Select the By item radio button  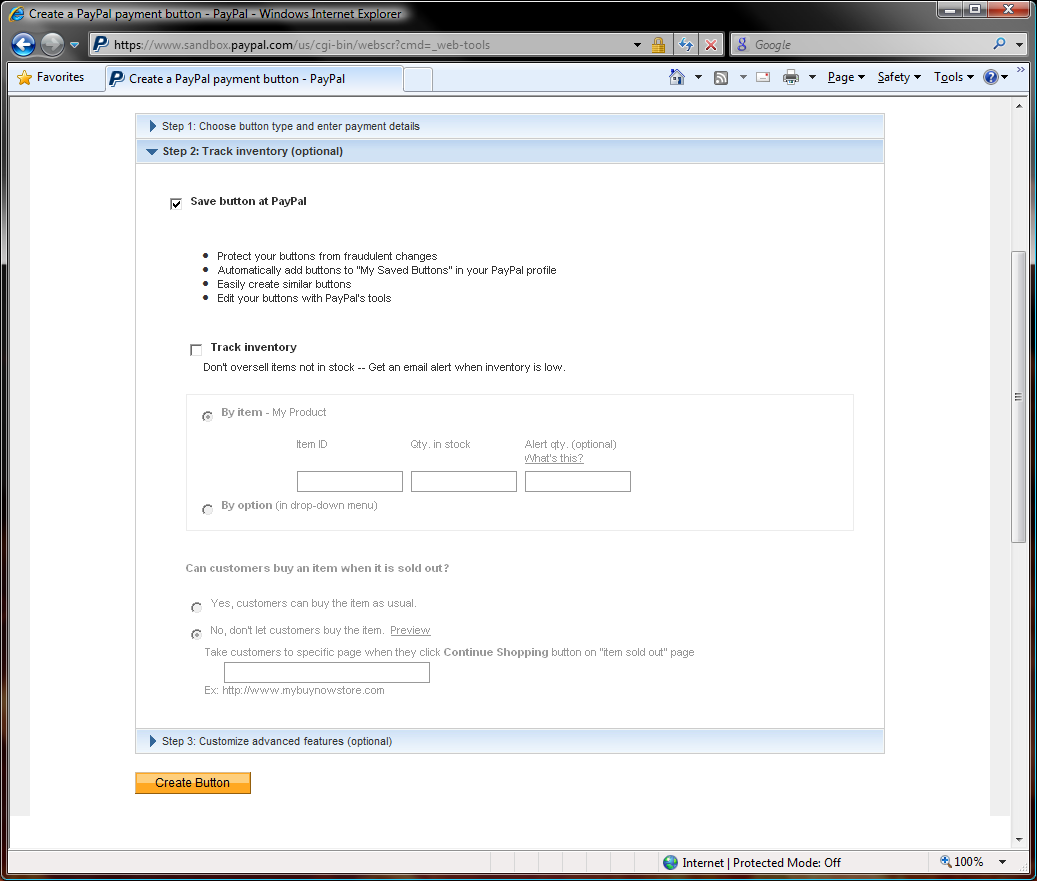pos(208,416)
